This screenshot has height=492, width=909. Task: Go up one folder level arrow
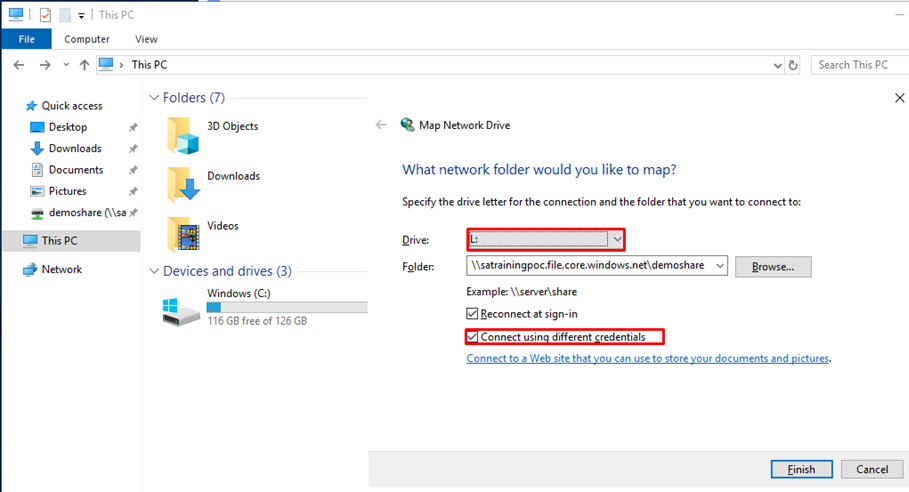(85, 65)
